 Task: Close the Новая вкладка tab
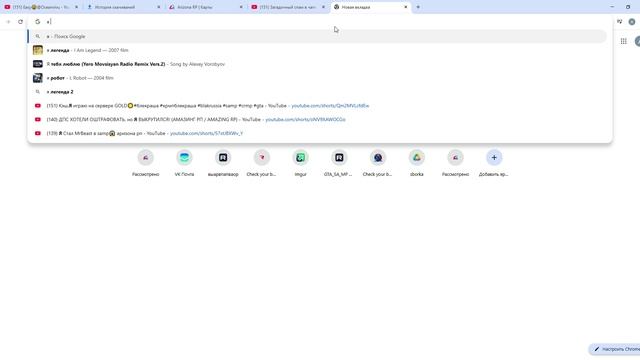pos(406,7)
